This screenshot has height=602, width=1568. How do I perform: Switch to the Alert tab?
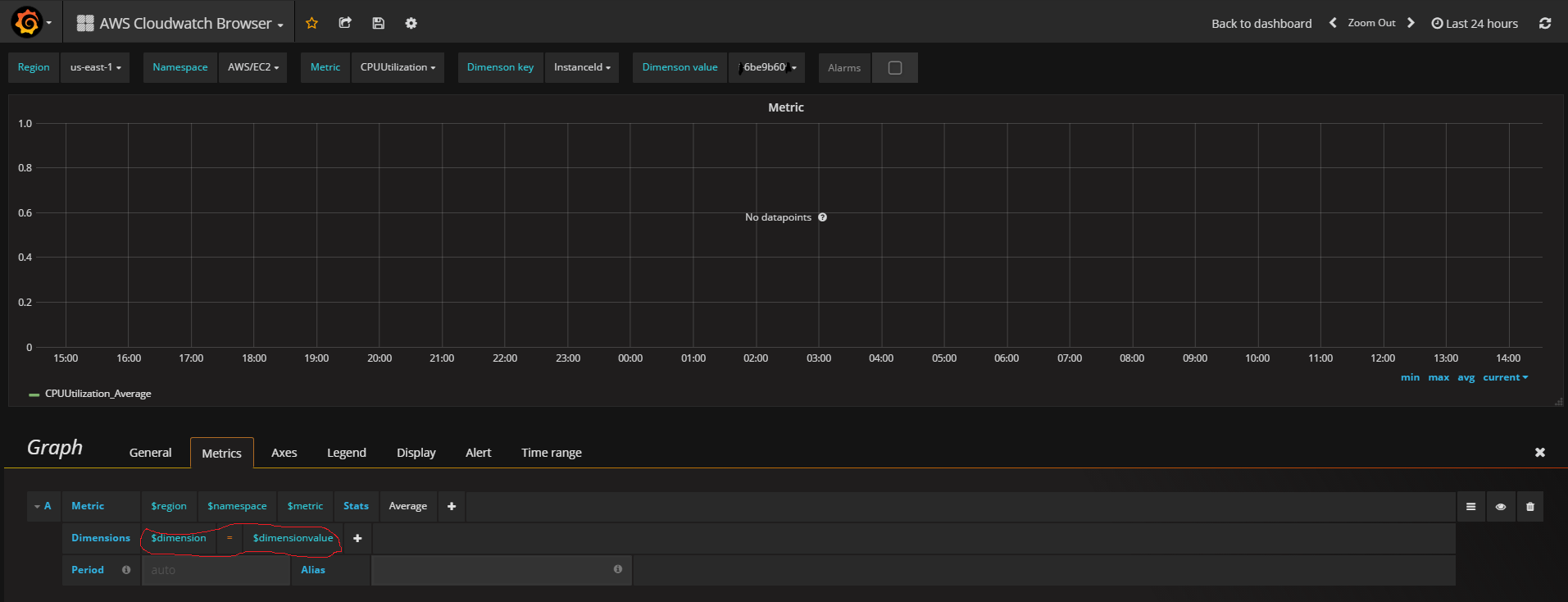pos(479,453)
